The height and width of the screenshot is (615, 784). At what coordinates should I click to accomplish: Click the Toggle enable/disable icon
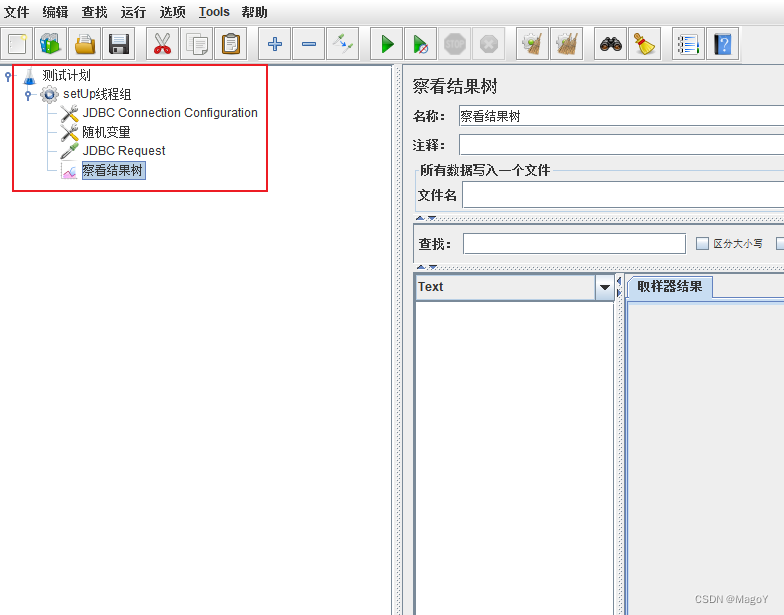pyautogui.click(x=342, y=44)
